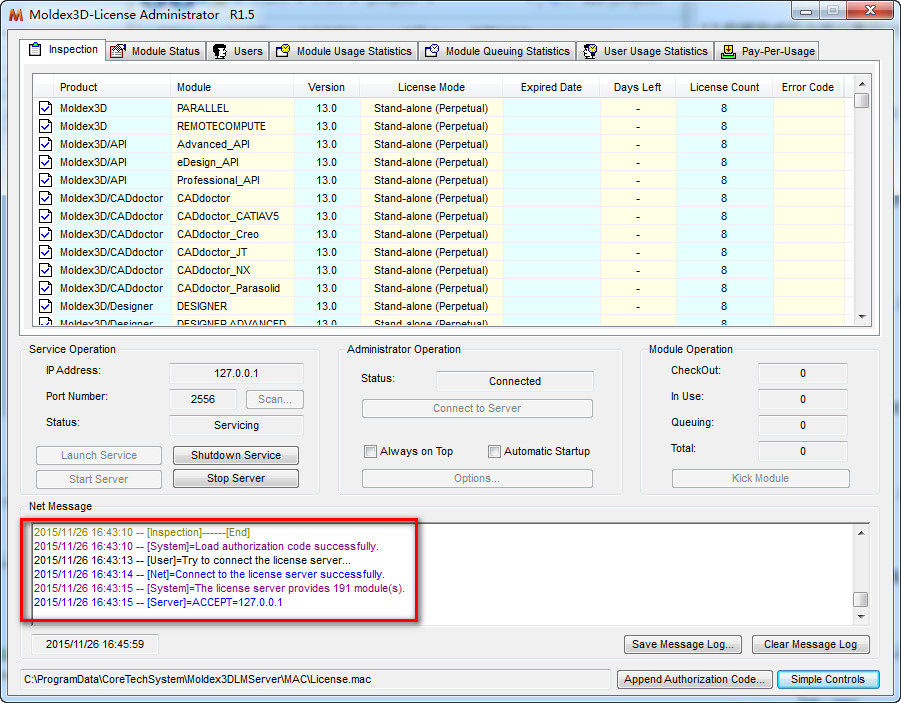Viewport: 901px width, 703px height.
Task: Click the 'Load authorization code successfully' log line
Action: pos(206,546)
